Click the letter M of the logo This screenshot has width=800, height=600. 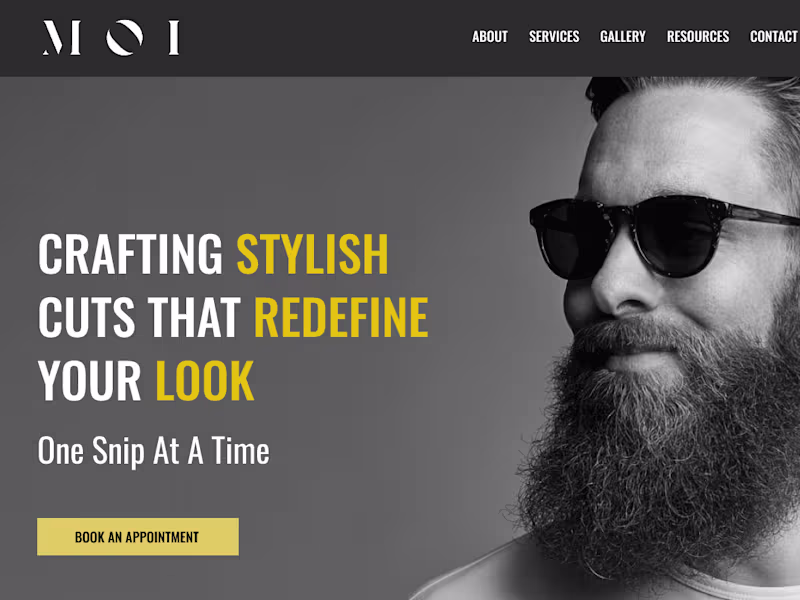point(61,37)
